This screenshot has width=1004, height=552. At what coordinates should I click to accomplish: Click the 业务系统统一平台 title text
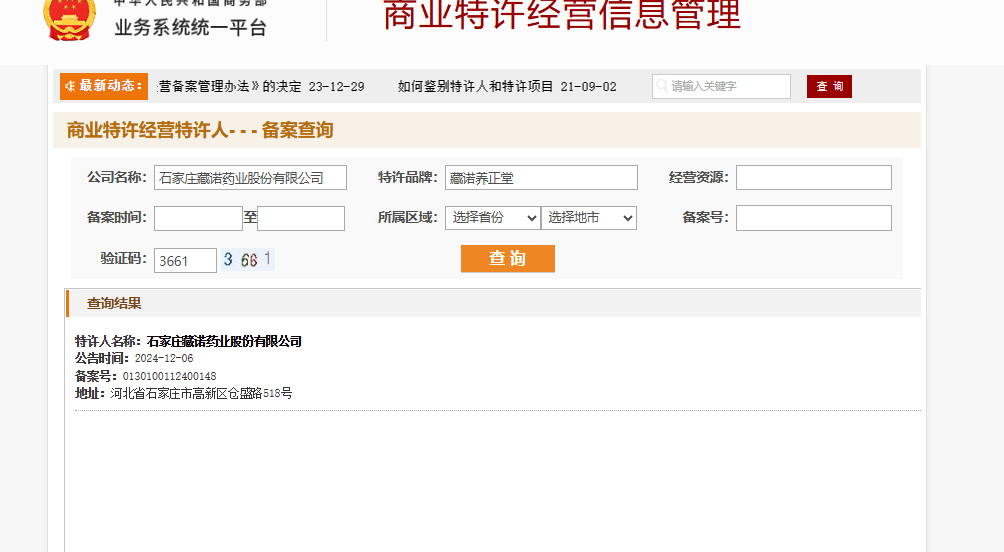pyautogui.click(x=190, y=28)
